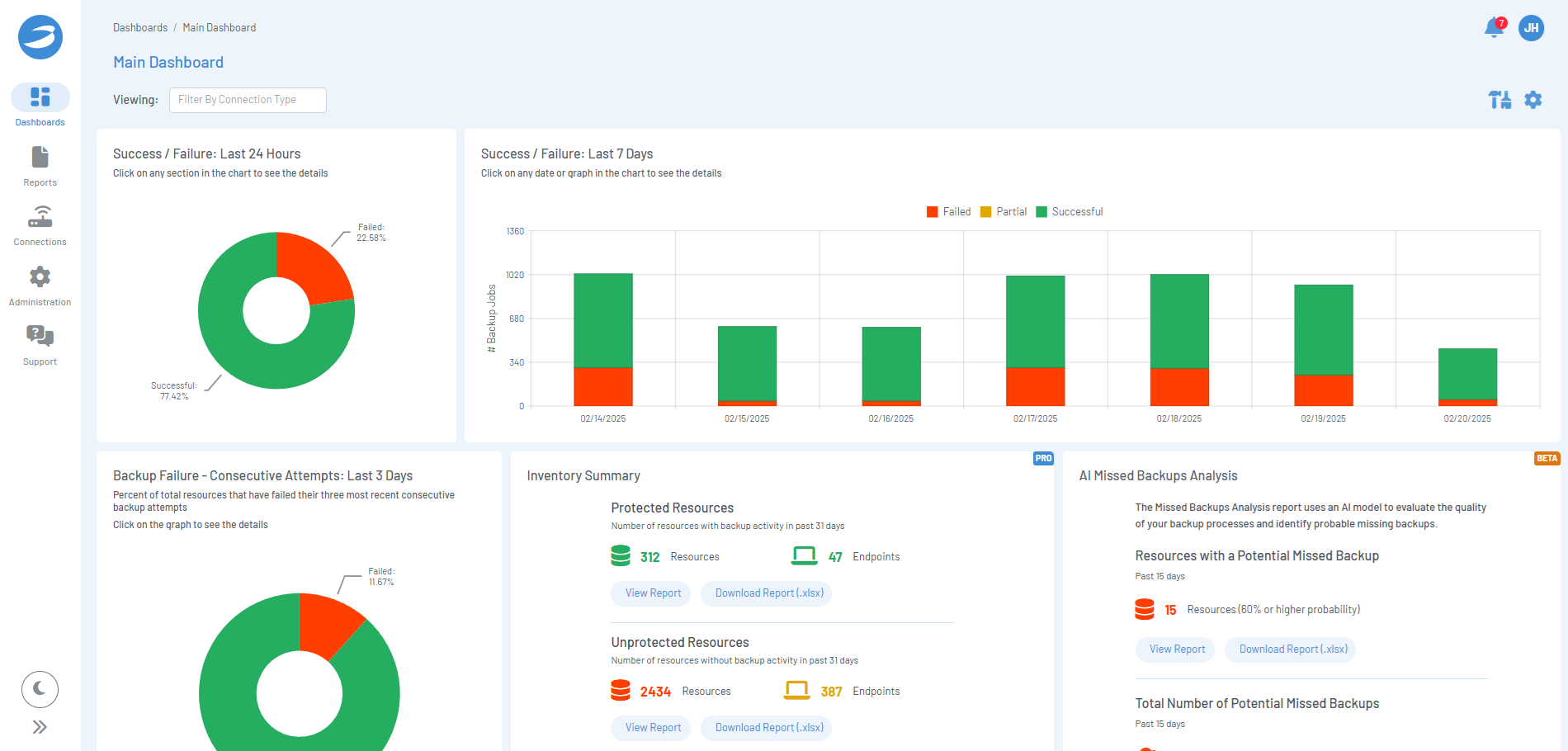
Task: View Report for Potential Missed Backup
Action: pyautogui.click(x=1175, y=649)
